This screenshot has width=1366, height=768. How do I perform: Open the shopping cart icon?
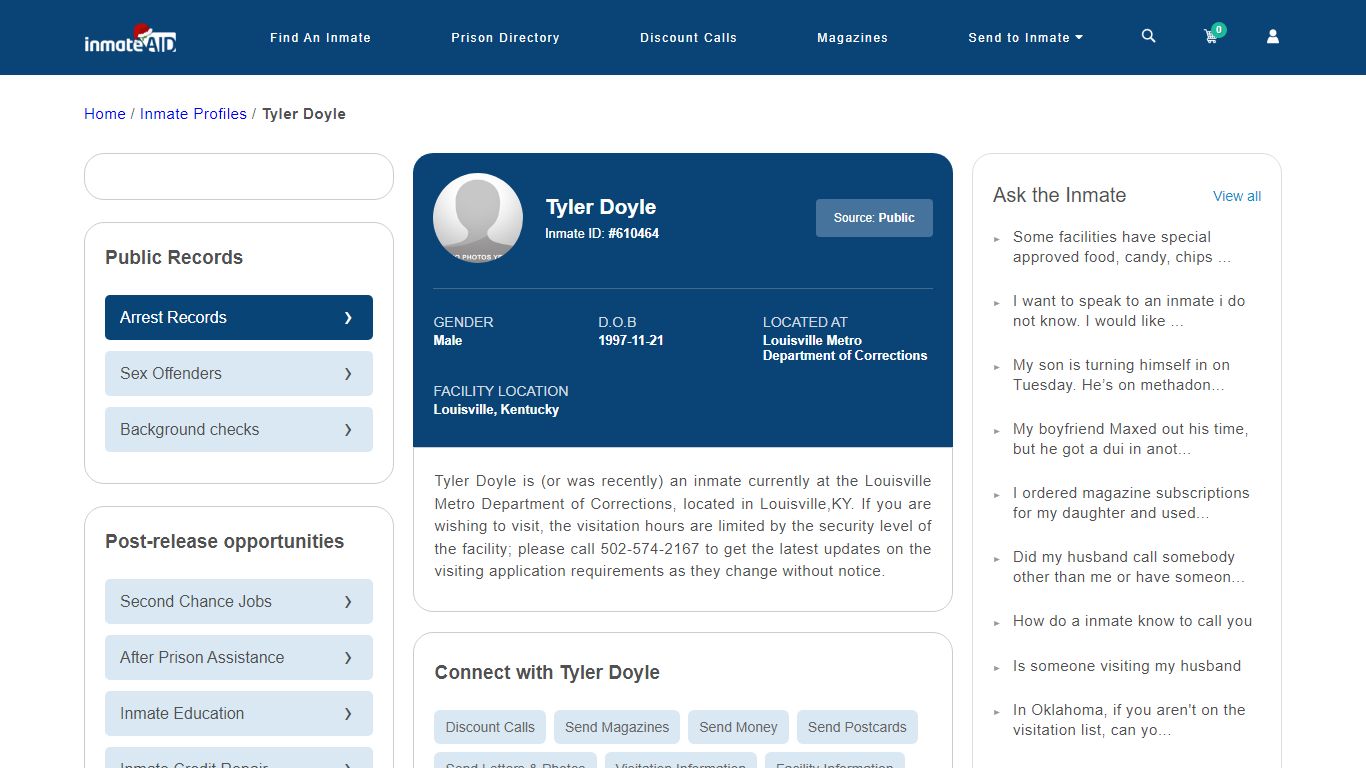1212,35
